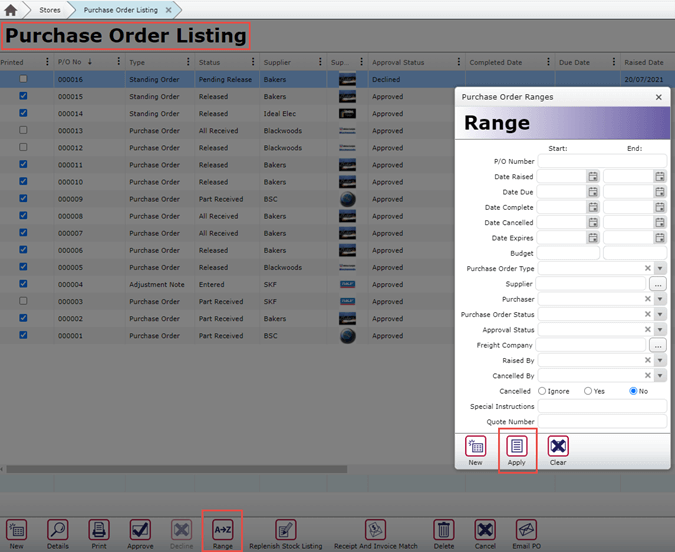675x552 pixels.
Task: Uncheck Printed checkbox for order 000015
Action: coord(23,97)
